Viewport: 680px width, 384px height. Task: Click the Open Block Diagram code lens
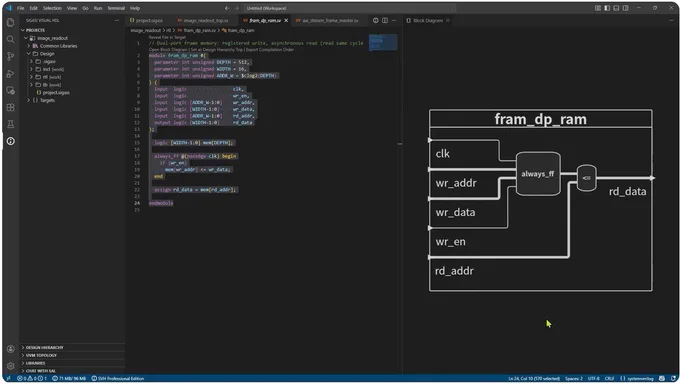point(169,50)
